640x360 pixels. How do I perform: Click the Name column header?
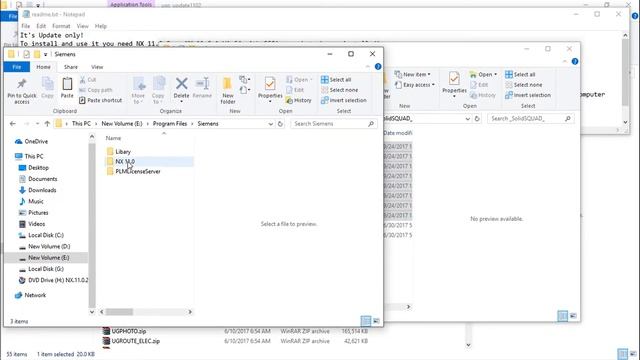113,138
